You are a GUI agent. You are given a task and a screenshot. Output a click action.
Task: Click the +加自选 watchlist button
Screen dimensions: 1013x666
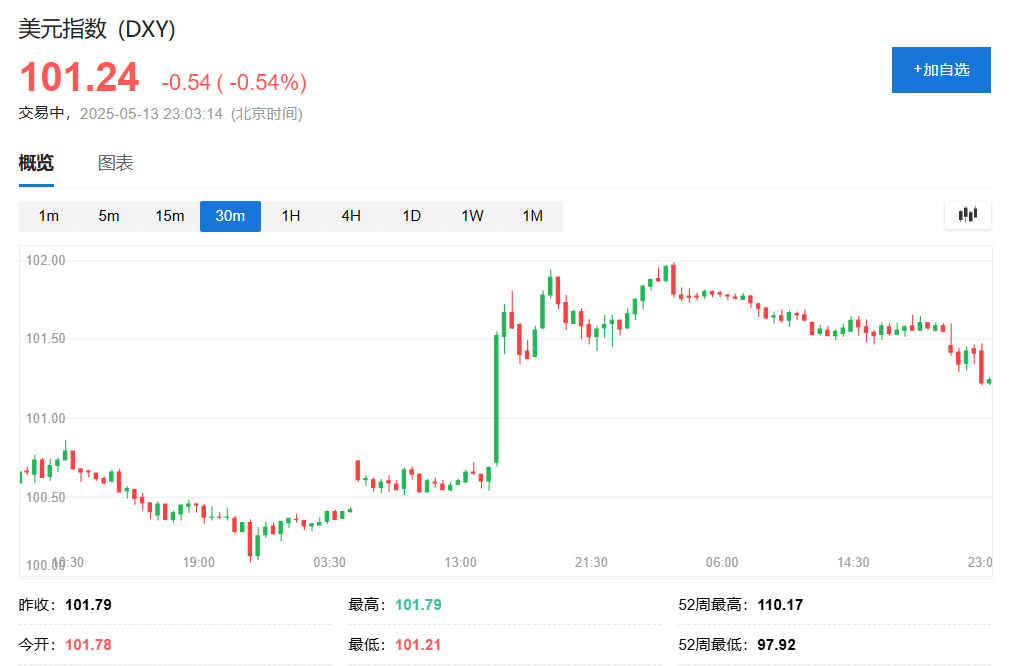[x=941, y=70]
